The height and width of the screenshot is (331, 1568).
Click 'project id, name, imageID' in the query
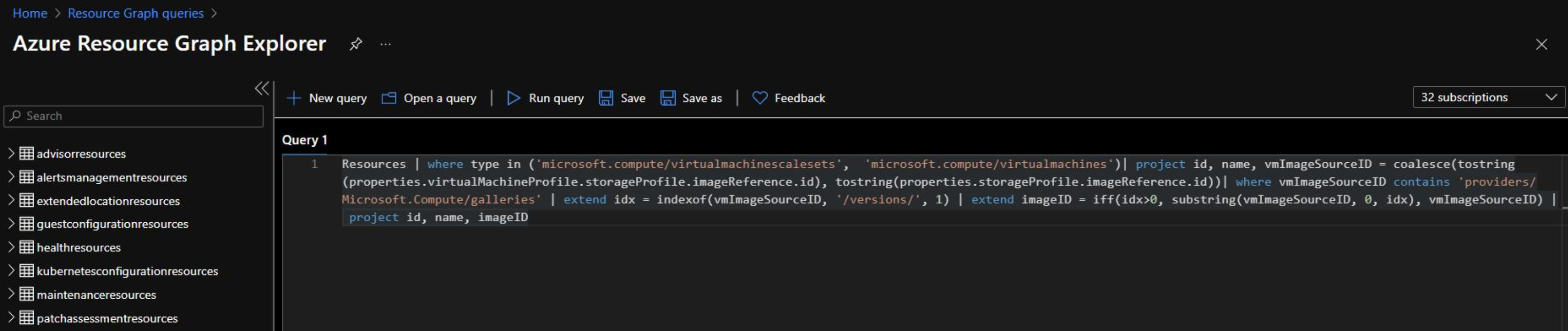coord(438,217)
